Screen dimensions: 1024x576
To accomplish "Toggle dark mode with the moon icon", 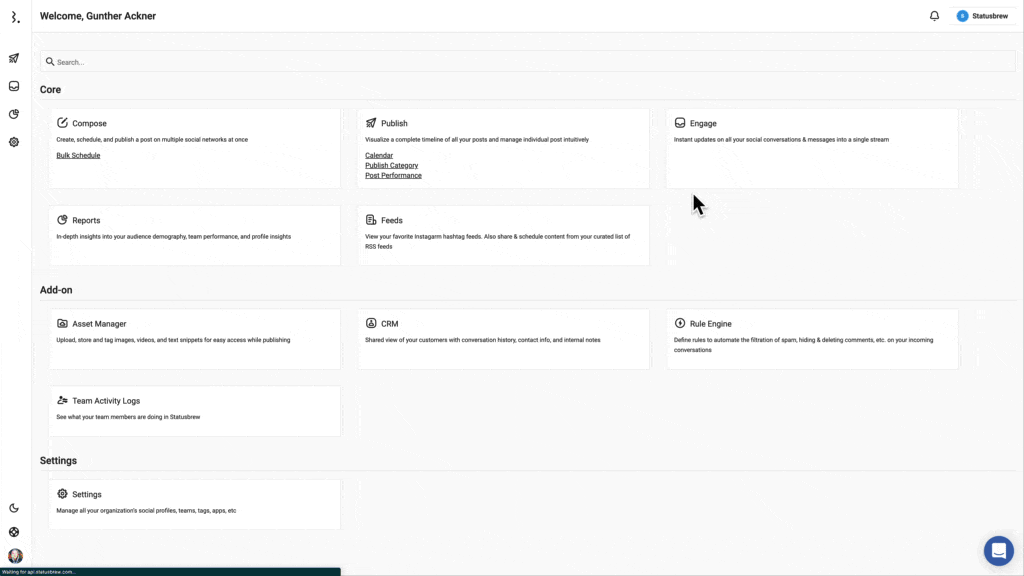I will pyautogui.click(x=14, y=508).
